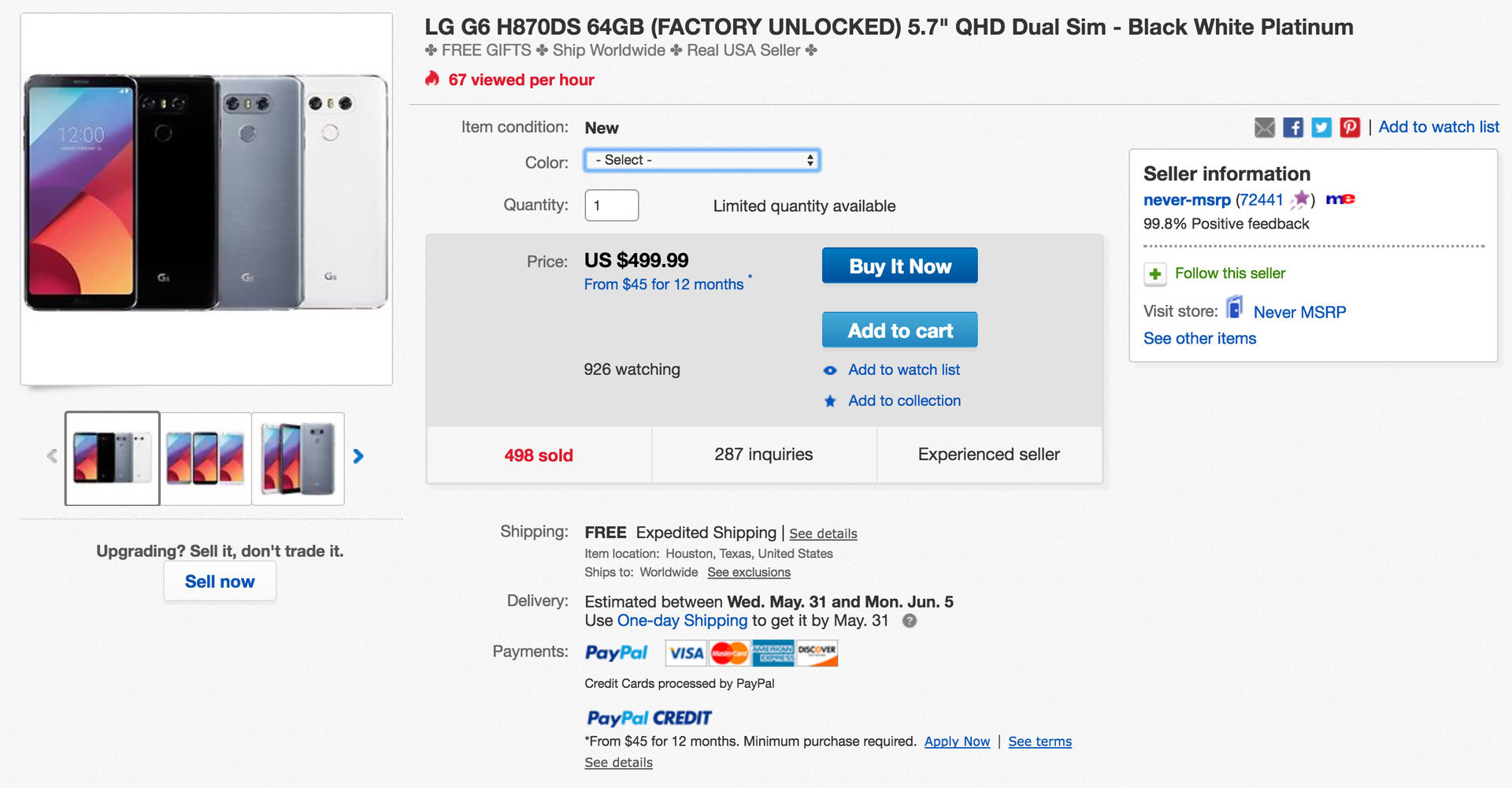This screenshot has width=1512, height=788.
Task: Show next thumbnails with right arrow
Action: 358,456
